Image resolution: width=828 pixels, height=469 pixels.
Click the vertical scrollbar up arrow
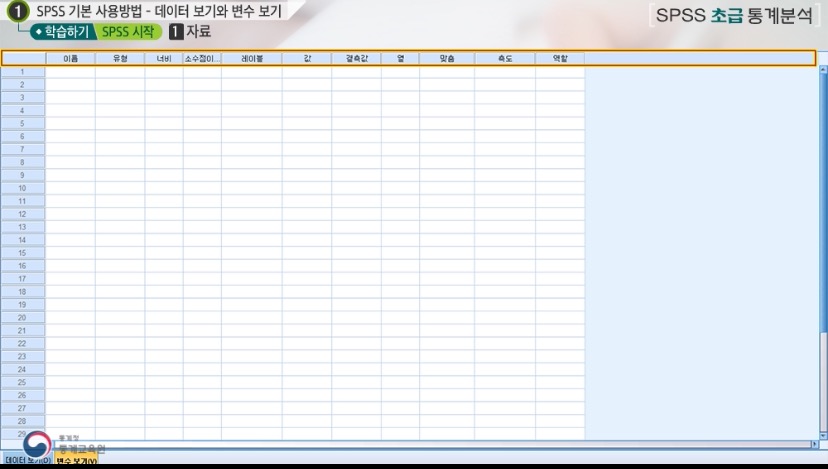[x=823, y=70]
